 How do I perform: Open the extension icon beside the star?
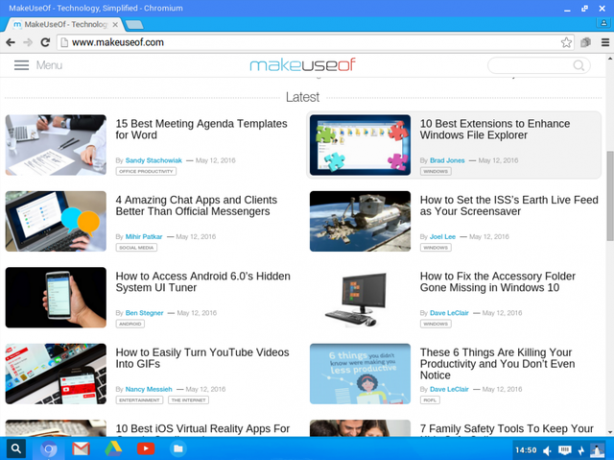(585, 42)
